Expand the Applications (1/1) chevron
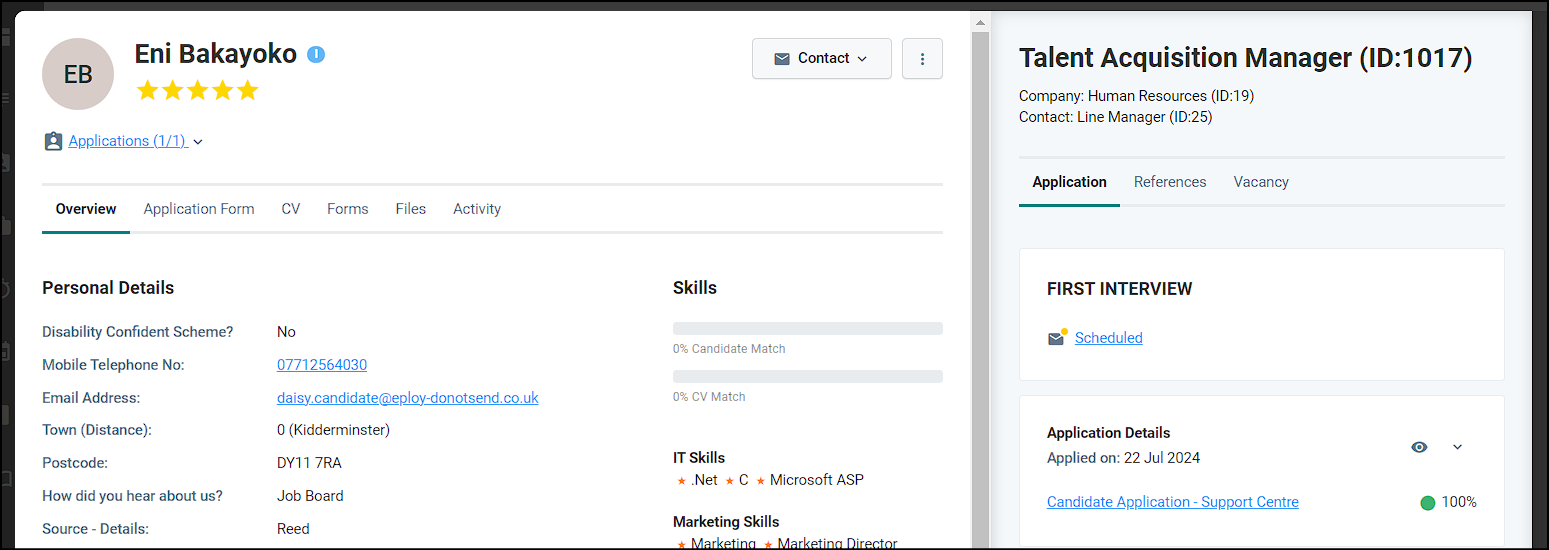 pos(198,142)
